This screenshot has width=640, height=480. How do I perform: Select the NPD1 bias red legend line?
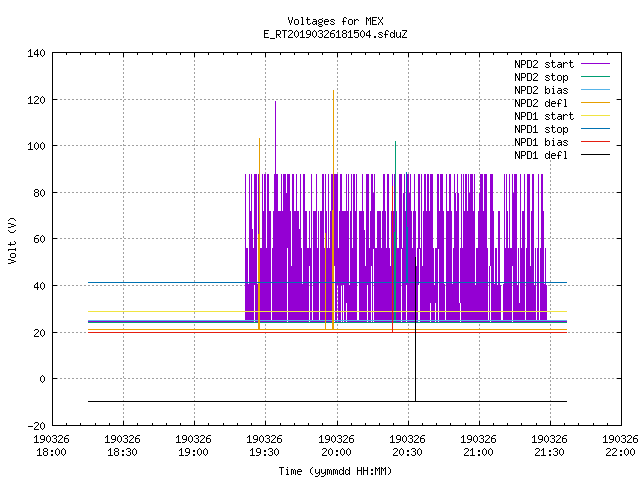(595, 142)
